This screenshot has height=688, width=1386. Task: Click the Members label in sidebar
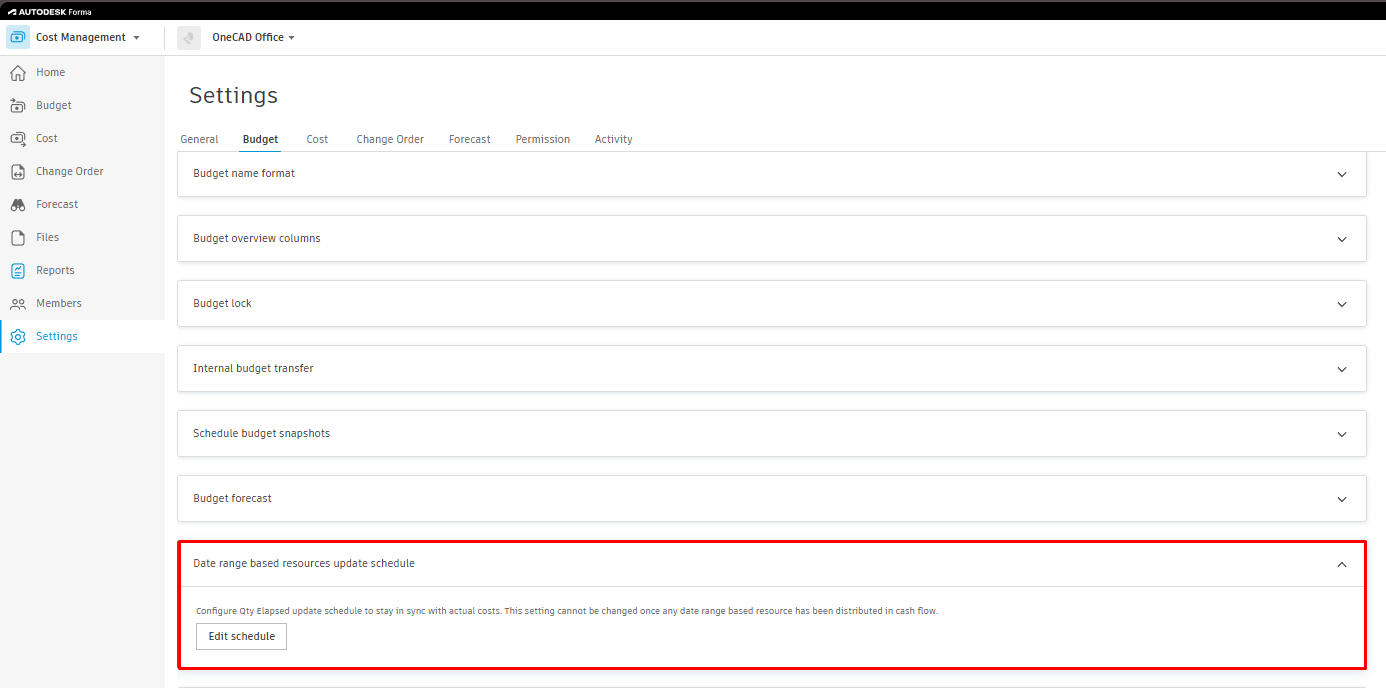coord(59,304)
